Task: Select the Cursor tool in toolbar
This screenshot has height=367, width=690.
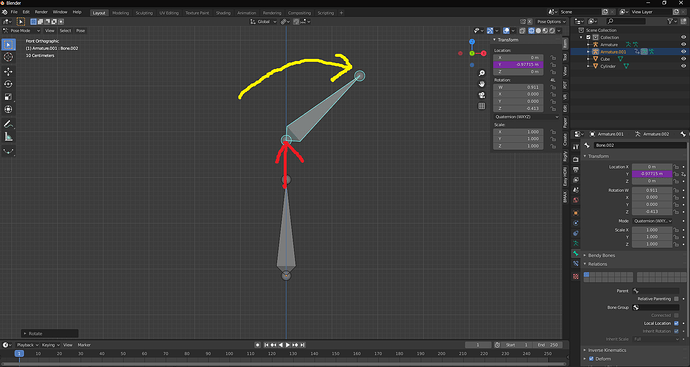Action: pos(8,57)
